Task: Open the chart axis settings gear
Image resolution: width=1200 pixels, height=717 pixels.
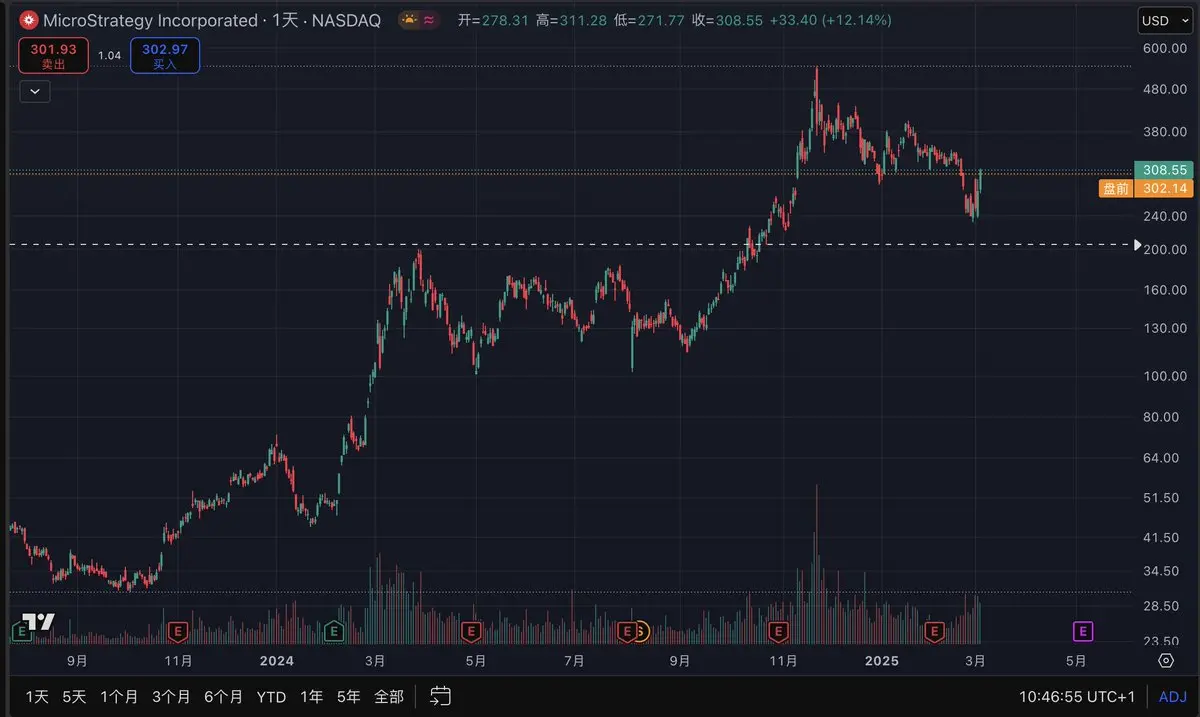Action: pyautogui.click(x=1165, y=661)
